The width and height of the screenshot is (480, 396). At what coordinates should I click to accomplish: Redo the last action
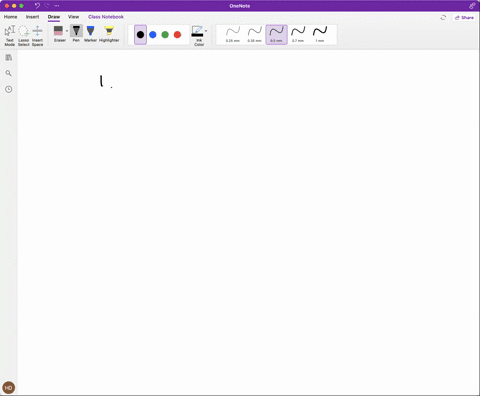(x=47, y=6)
